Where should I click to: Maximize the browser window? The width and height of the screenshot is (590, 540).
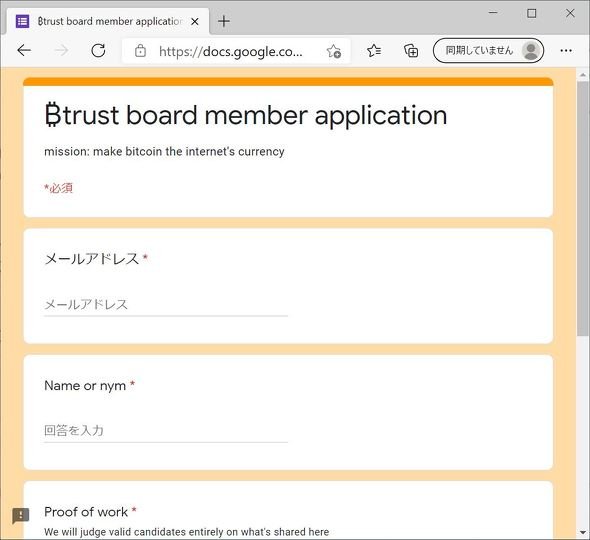(531, 13)
